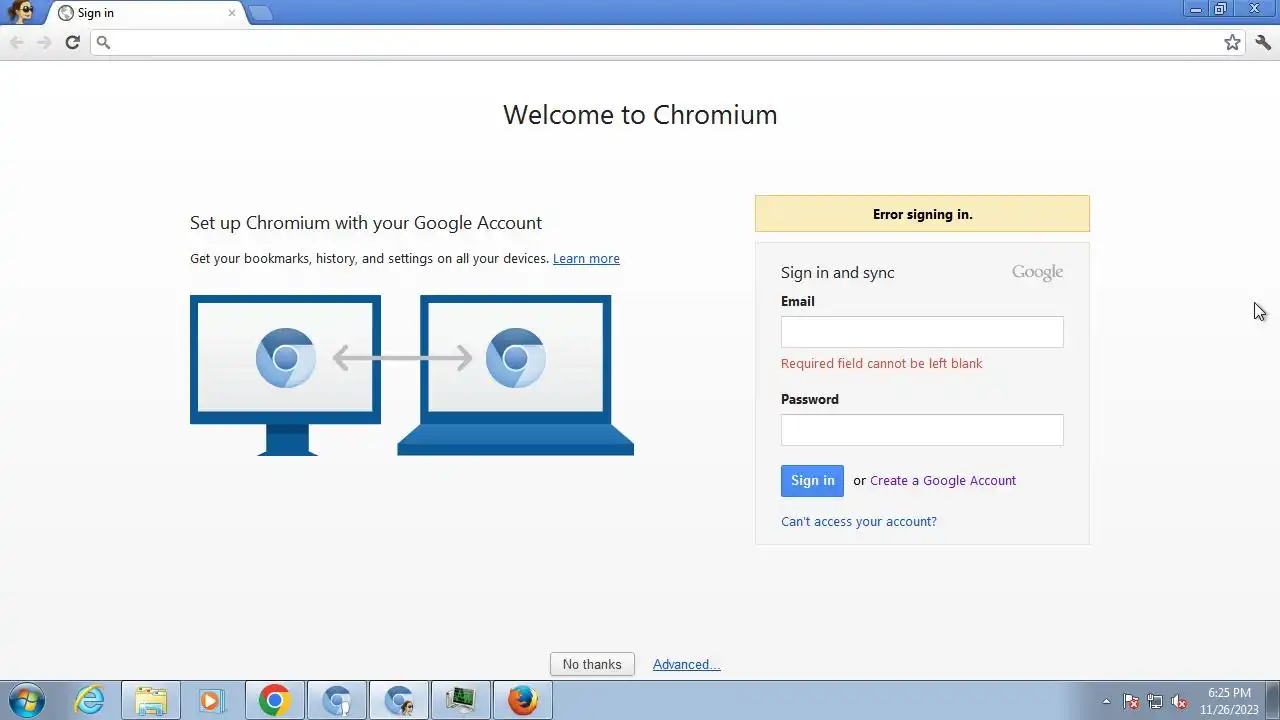Viewport: 1280px width, 720px height.
Task: Bookmark this page with the star icon
Action: (x=1232, y=42)
